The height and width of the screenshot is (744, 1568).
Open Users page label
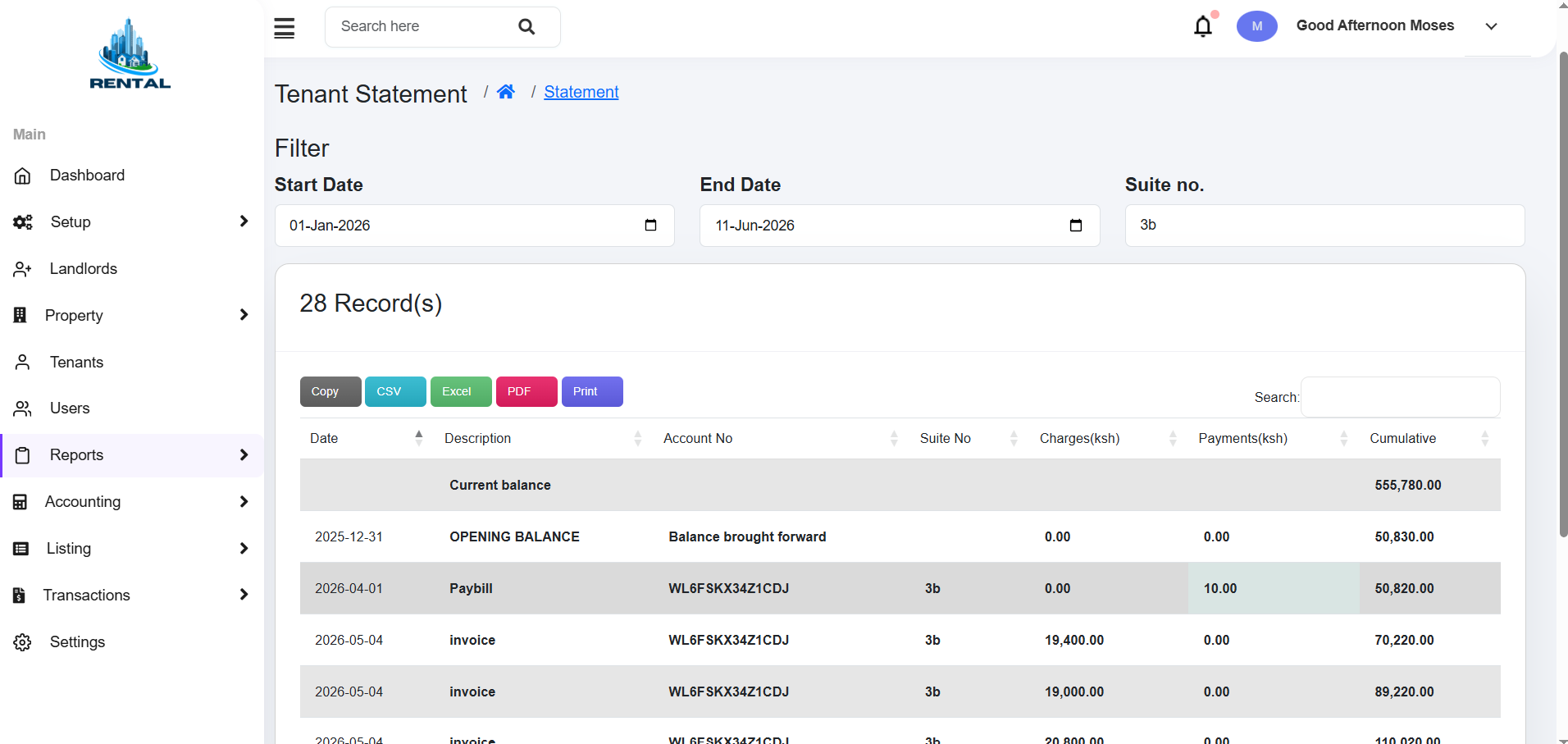pyautogui.click(x=70, y=409)
